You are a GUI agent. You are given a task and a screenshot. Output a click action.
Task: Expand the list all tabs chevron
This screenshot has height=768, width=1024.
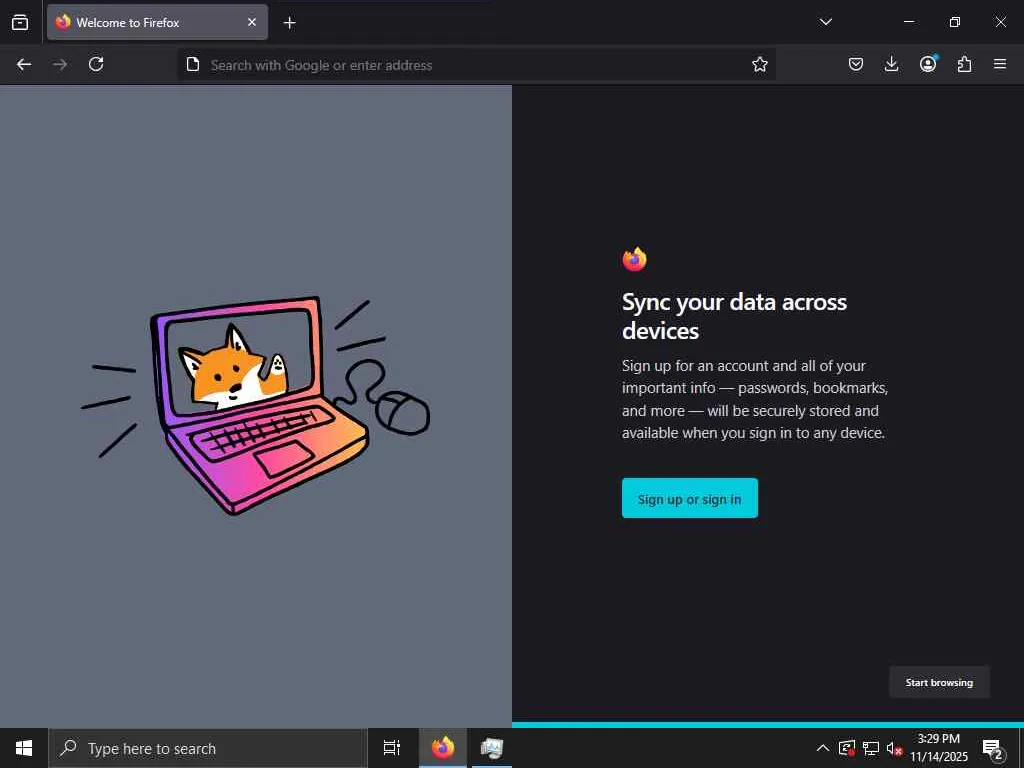825,22
